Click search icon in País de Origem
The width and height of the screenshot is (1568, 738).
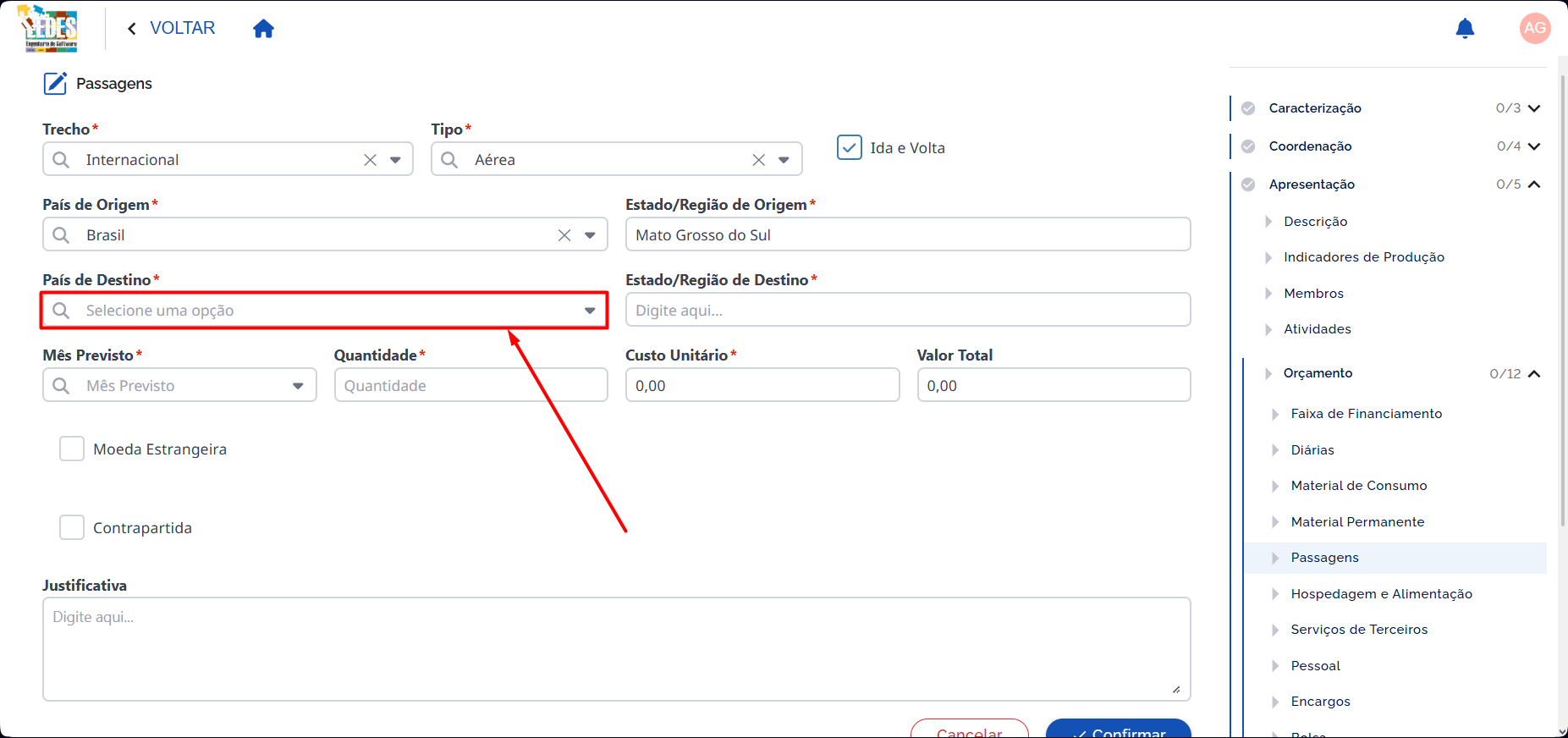click(x=61, y=235)
